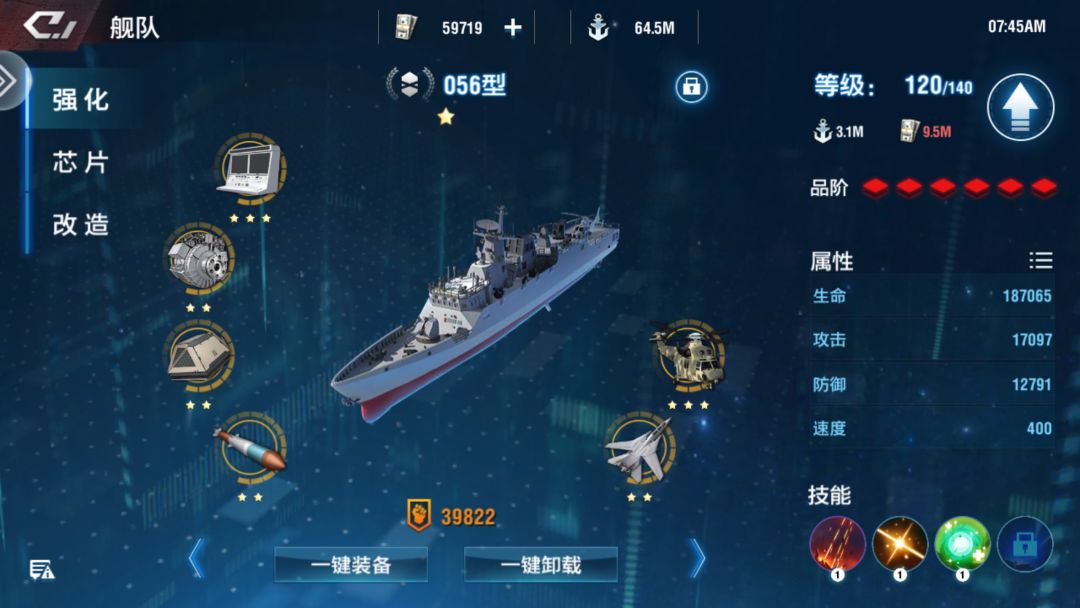The height and width of the screenshot is (608, 1080).
Task: Go to next ship with right arrow
Action: 697,557
